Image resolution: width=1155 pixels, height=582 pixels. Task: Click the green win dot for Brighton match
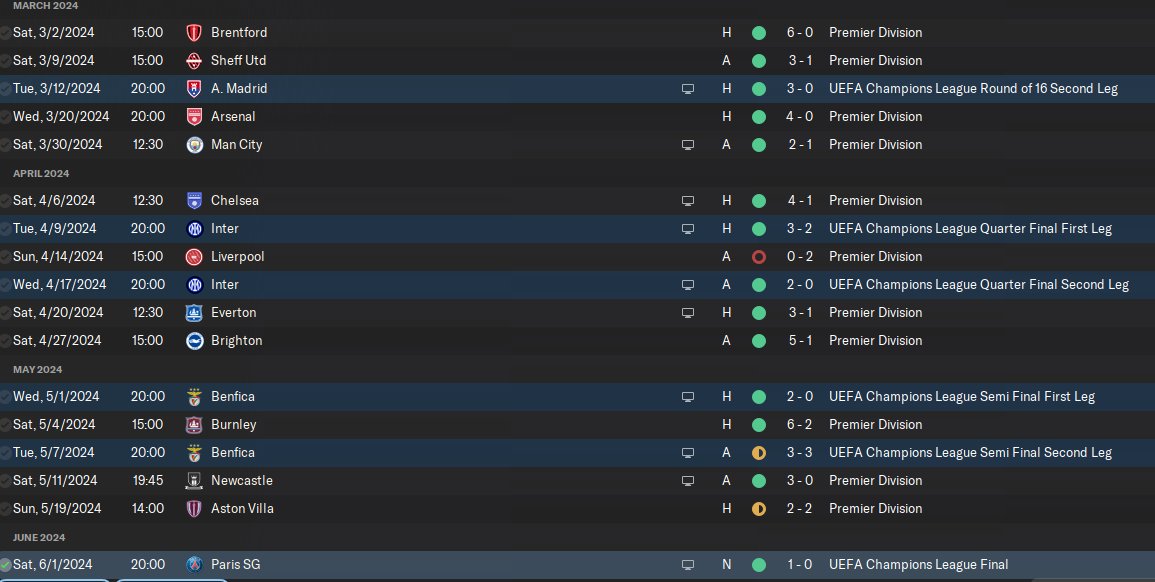tap(759, 341)
